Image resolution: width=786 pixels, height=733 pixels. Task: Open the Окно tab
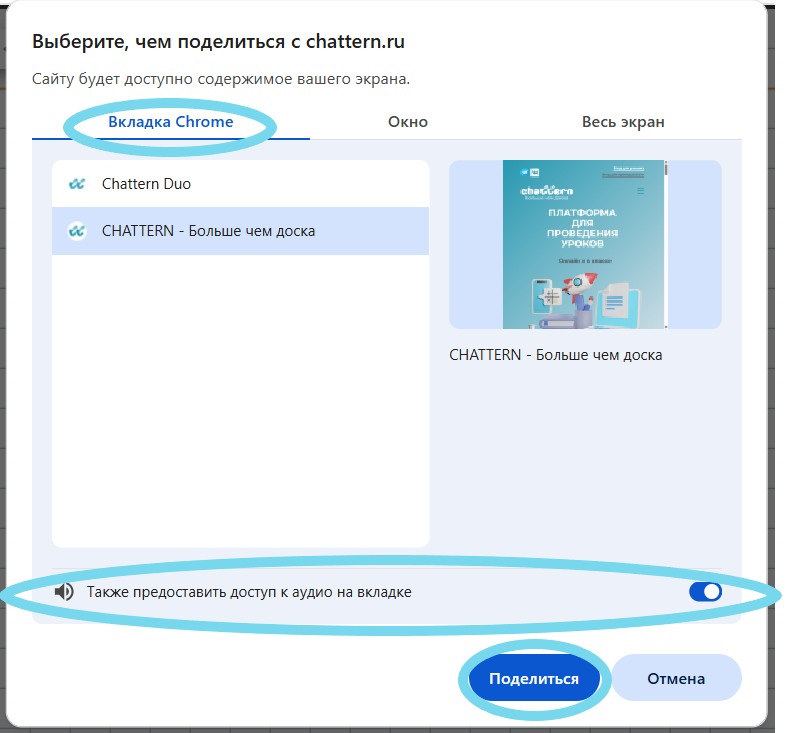(x=407, y=122)
